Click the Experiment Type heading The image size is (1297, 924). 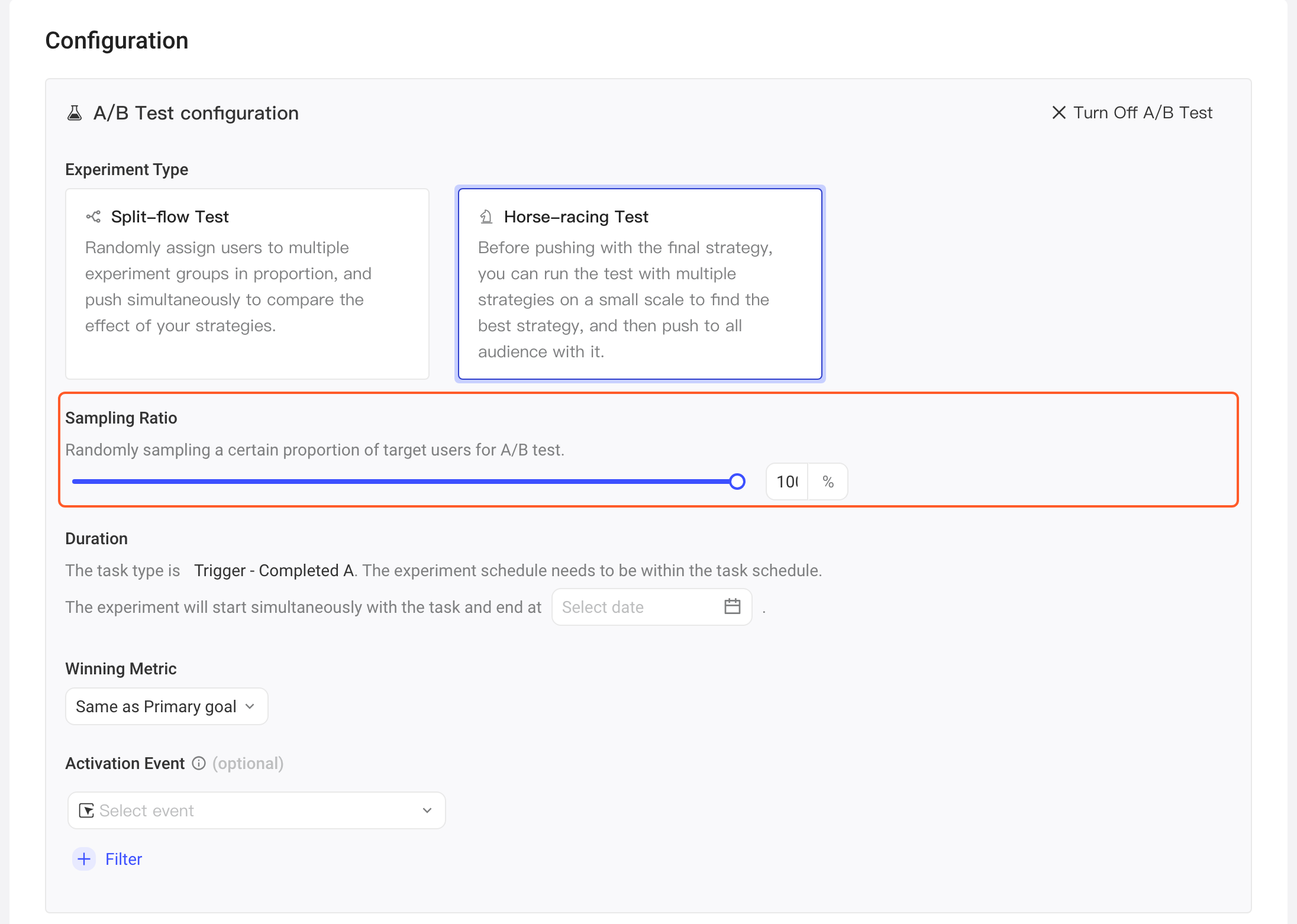pyautogui.click(x=127, y=169)
